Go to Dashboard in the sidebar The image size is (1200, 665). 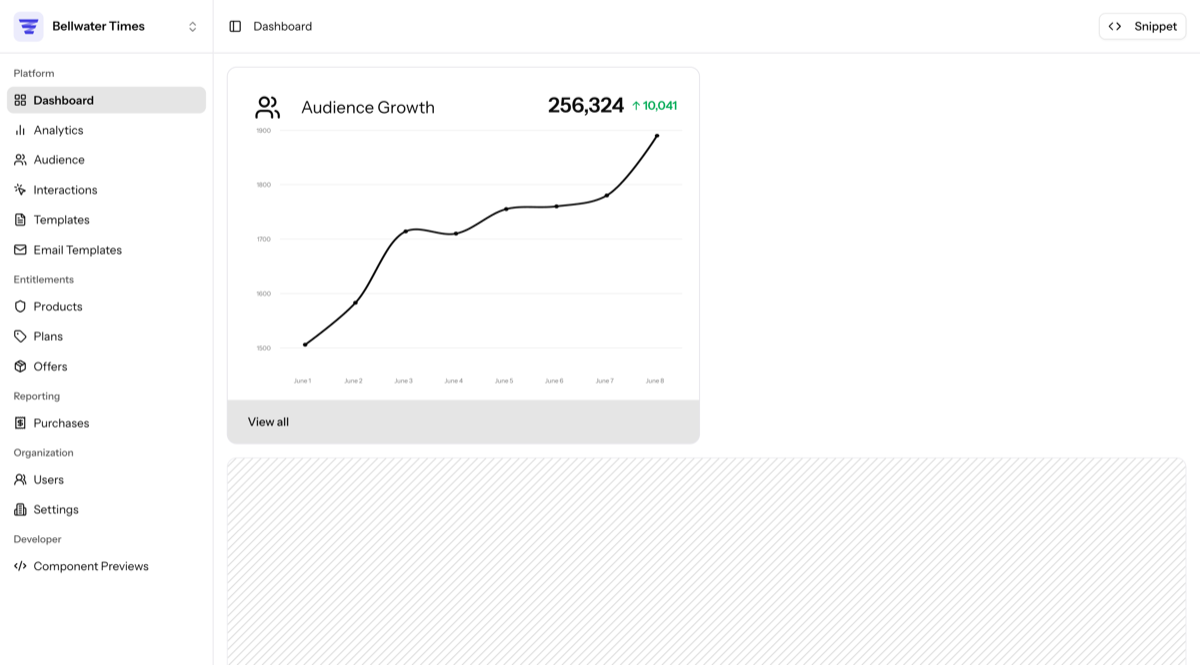[x=106, y=100]
